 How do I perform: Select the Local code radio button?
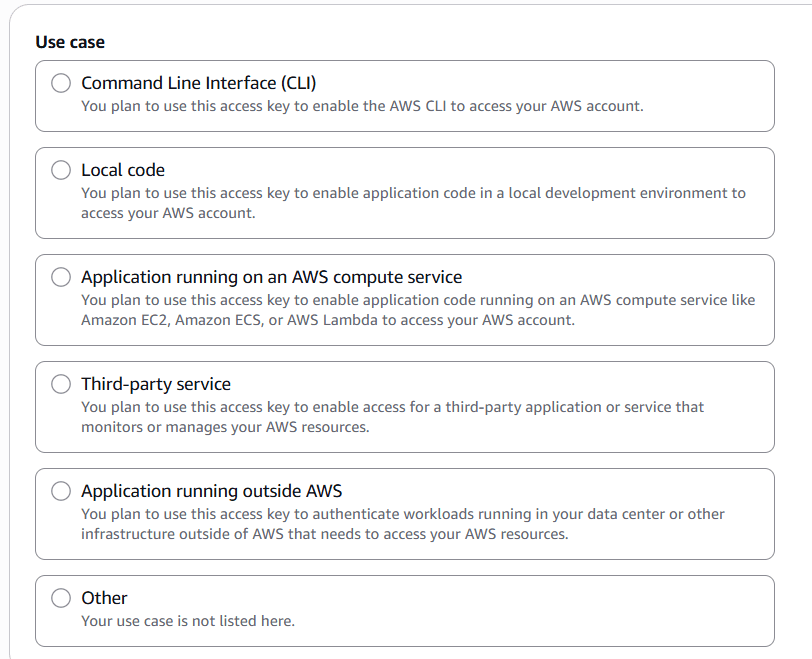pyautogui.click(x=61, y=171)
